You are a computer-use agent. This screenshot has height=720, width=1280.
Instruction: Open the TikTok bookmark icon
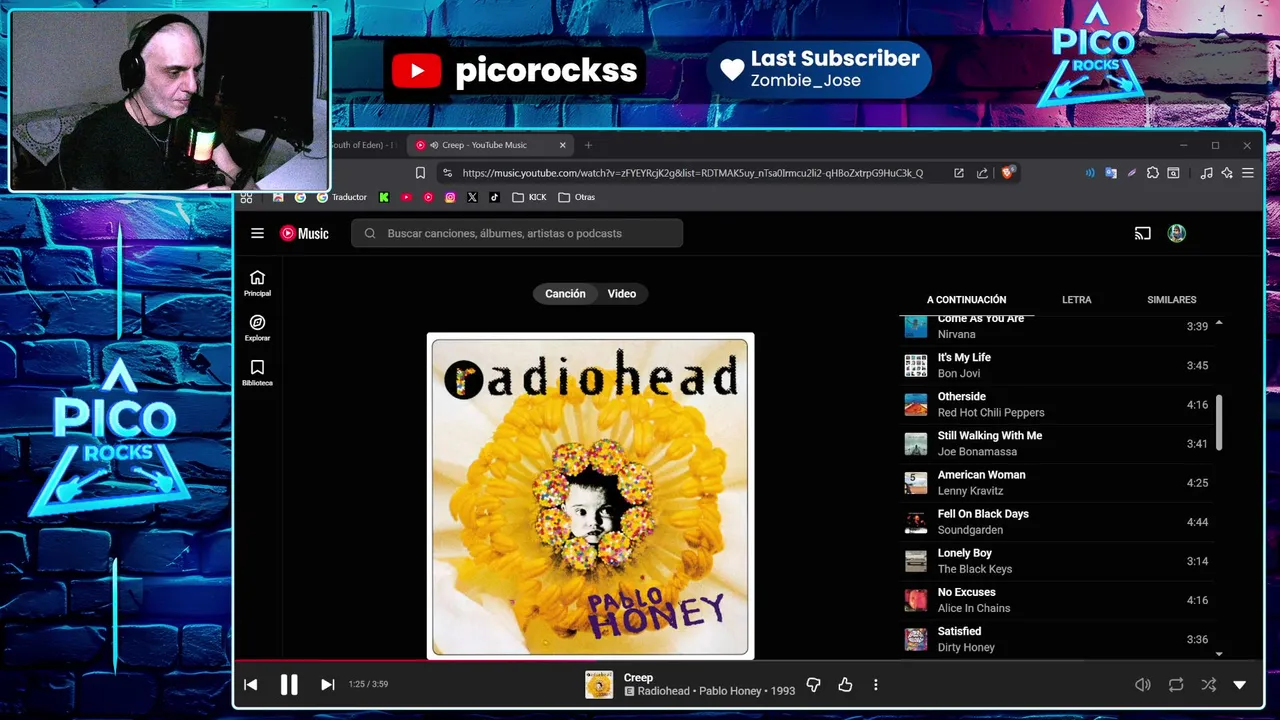494,197
